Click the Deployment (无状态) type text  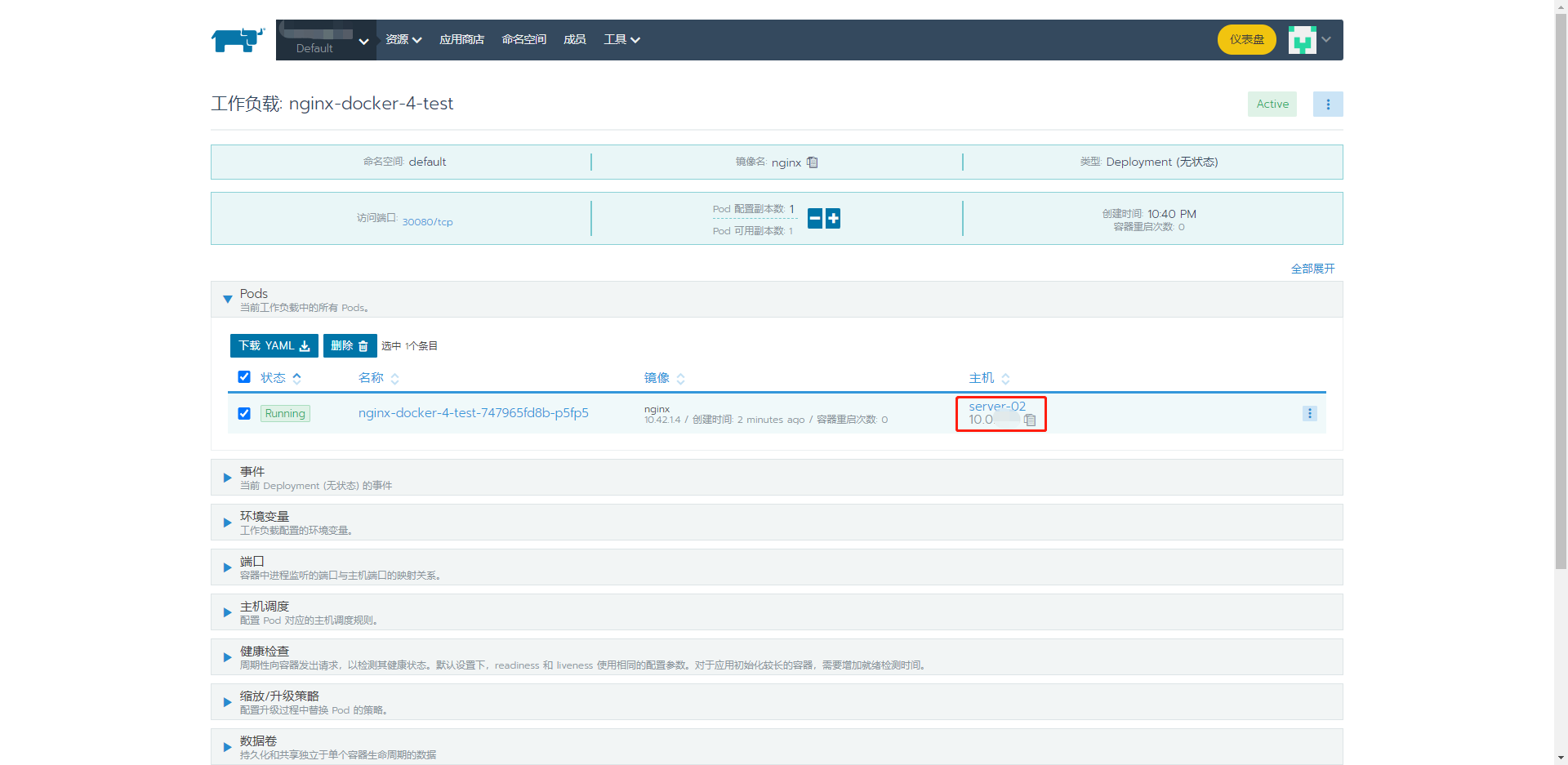tap(1162, 162)
